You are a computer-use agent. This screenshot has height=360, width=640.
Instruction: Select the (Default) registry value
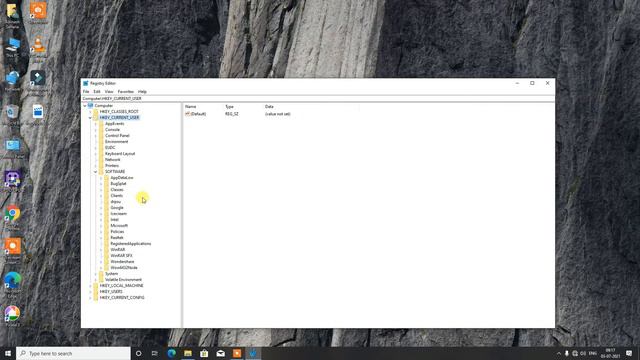point(196,114)
